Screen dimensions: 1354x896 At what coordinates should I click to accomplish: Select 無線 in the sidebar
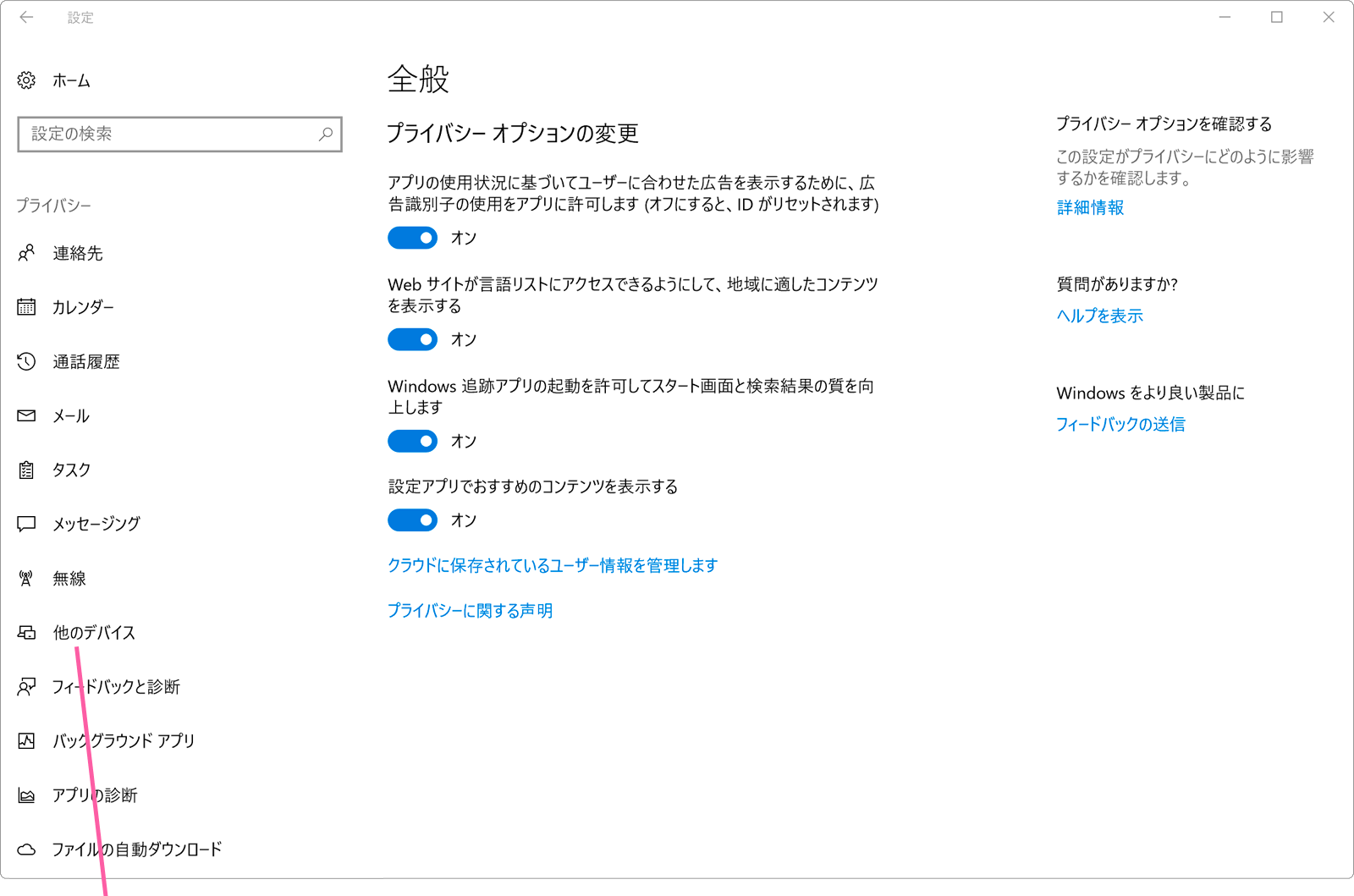click(69, 578)
